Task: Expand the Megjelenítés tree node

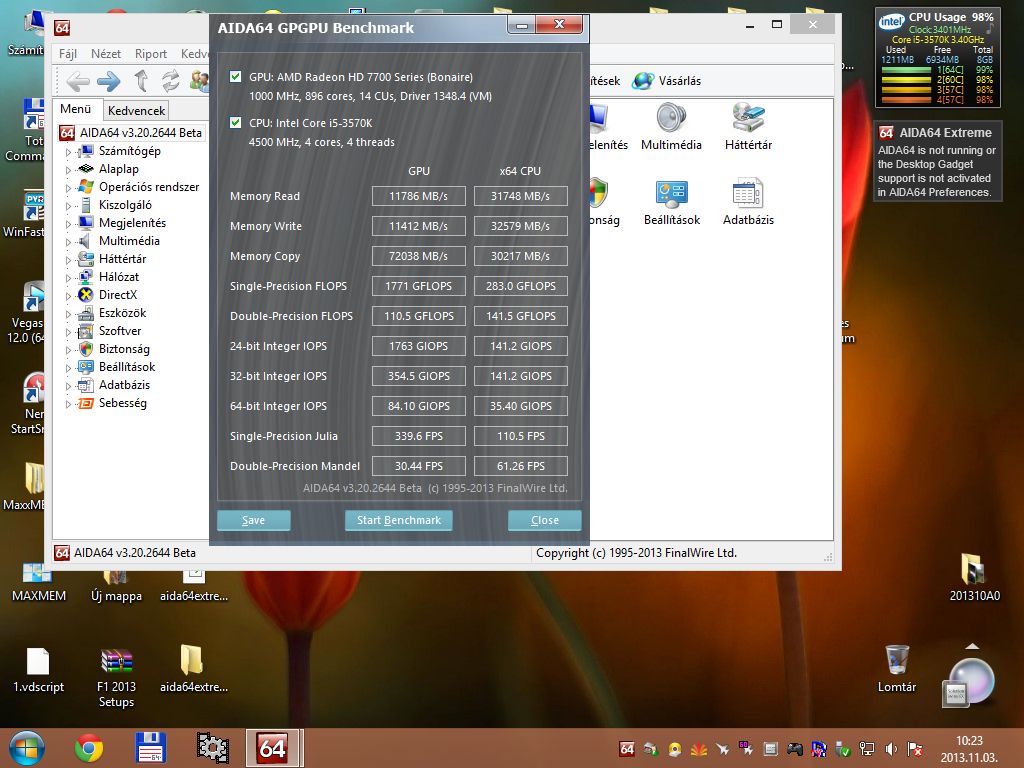Action: 68,223
